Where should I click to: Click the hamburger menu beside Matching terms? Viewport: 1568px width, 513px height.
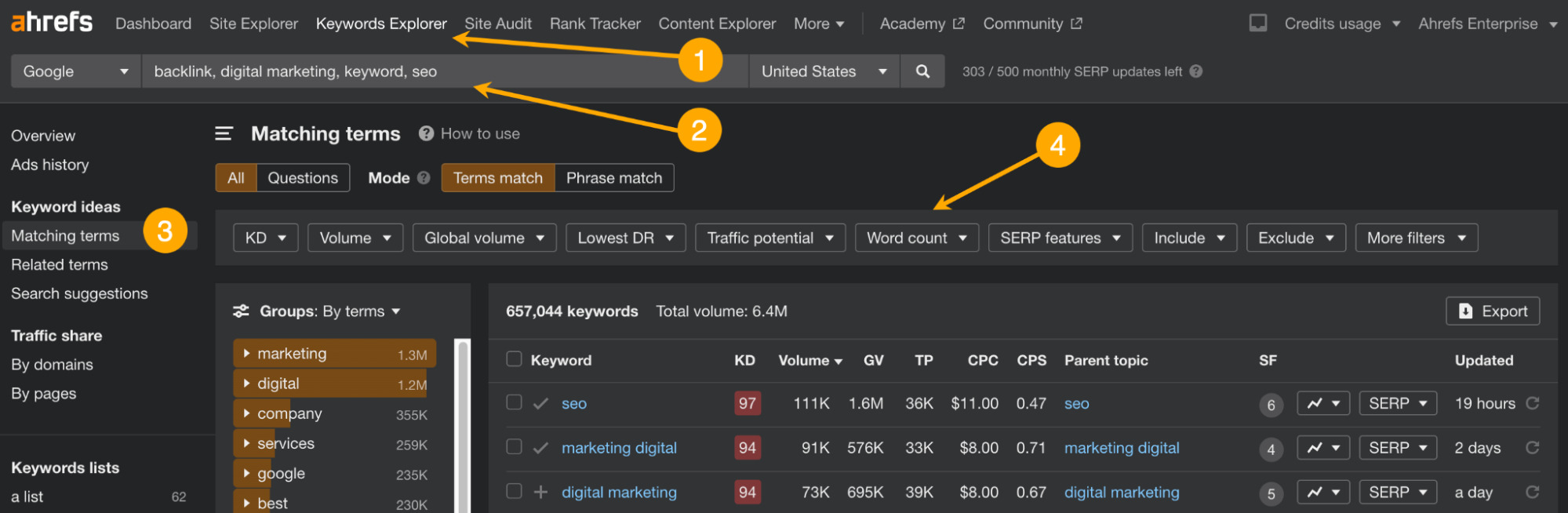(x=224, y=134)
